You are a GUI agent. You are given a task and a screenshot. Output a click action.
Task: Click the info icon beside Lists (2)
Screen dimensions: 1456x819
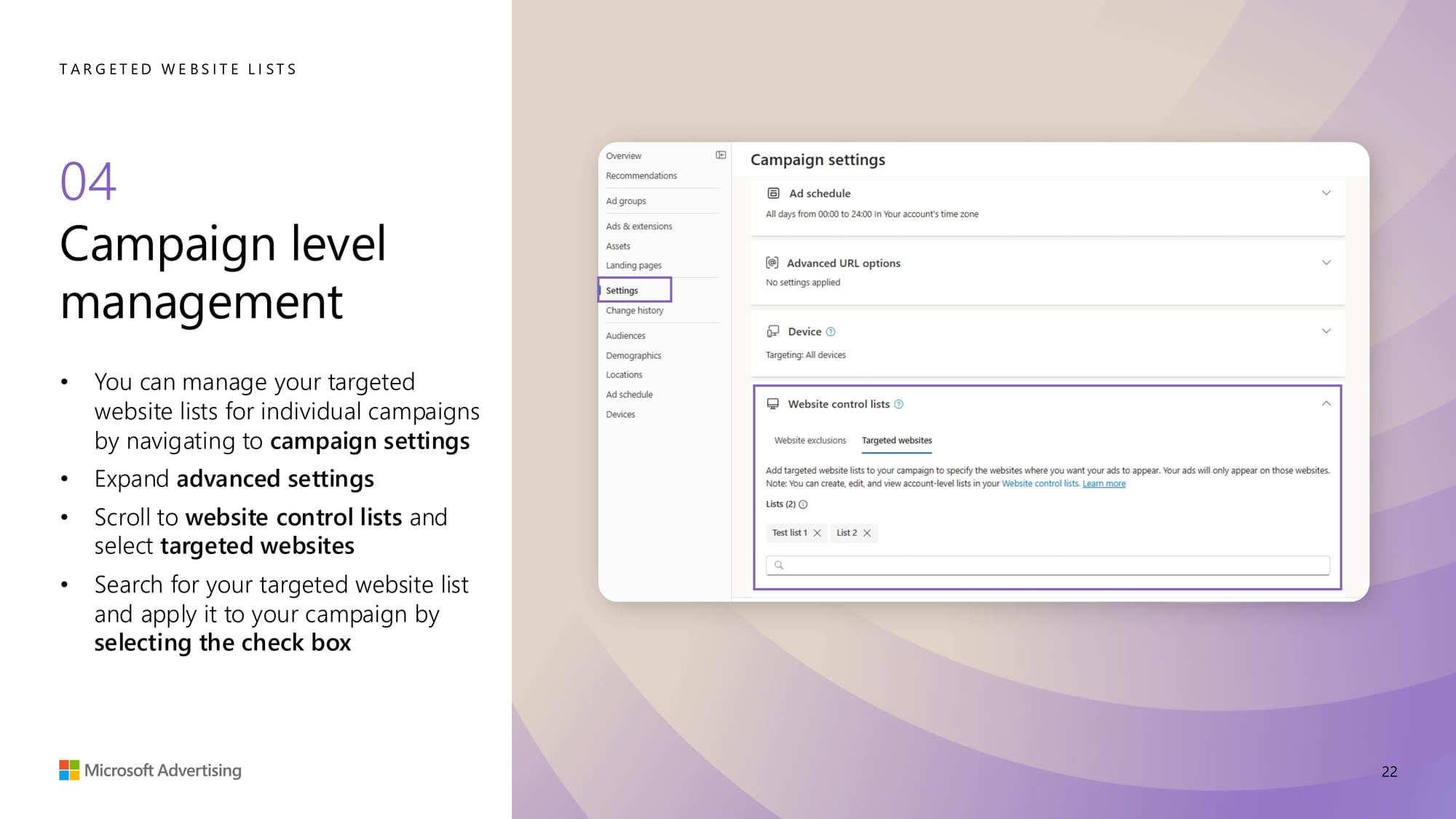[803, 505]
